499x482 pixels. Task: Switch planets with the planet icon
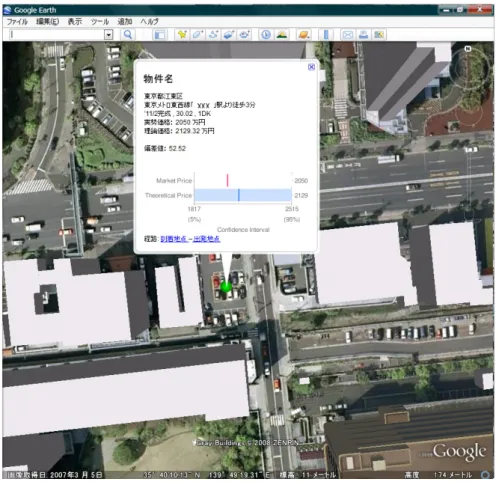[x=304, y=35]
